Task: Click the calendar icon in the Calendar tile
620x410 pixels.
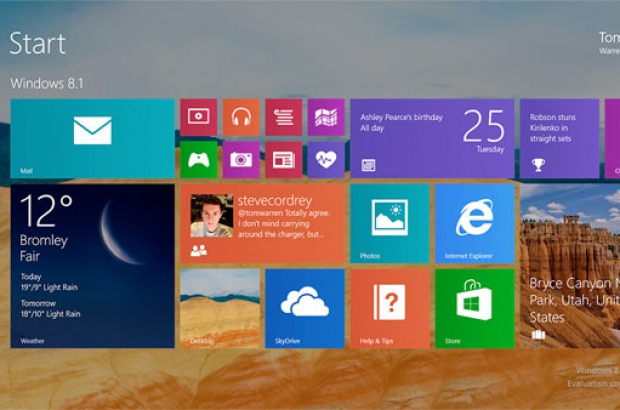Action: [x=368, y=165]
